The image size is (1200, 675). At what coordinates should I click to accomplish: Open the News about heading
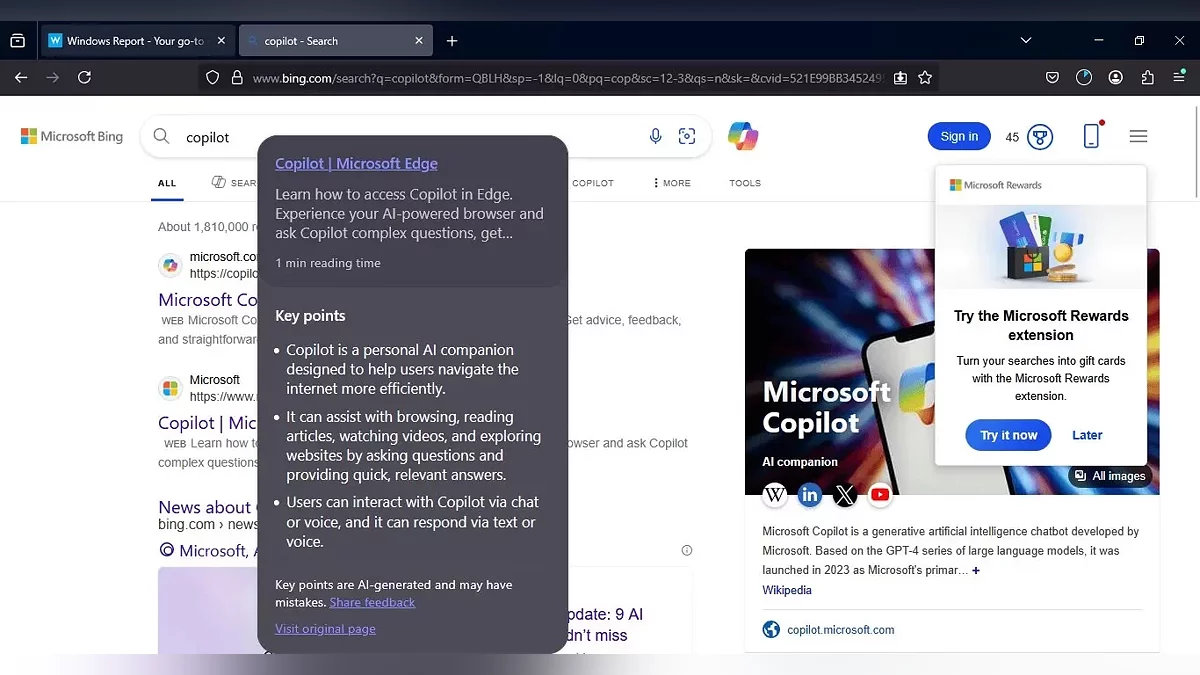coord(206,507)
